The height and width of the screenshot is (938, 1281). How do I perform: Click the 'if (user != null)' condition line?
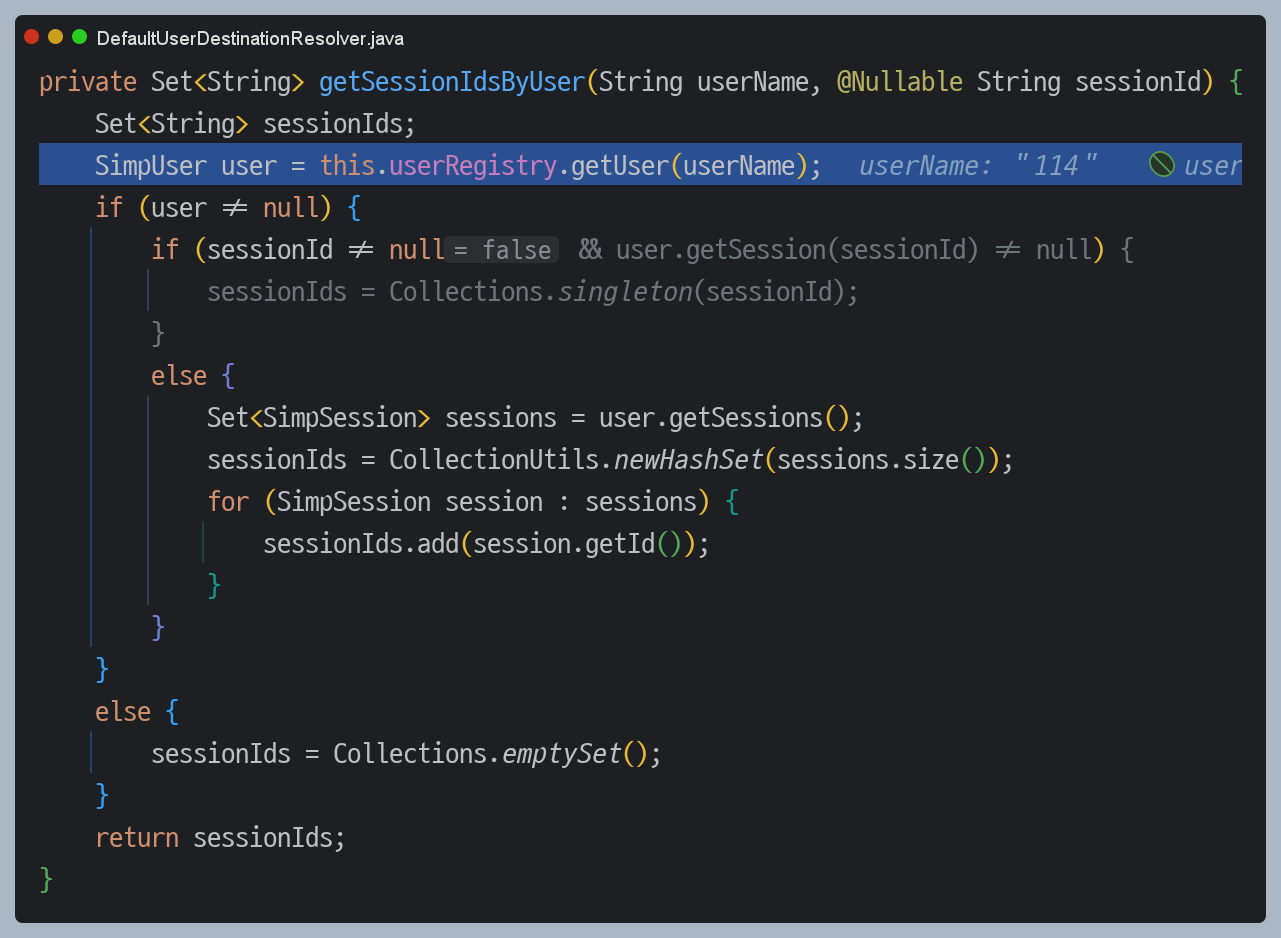pos(227,207)
